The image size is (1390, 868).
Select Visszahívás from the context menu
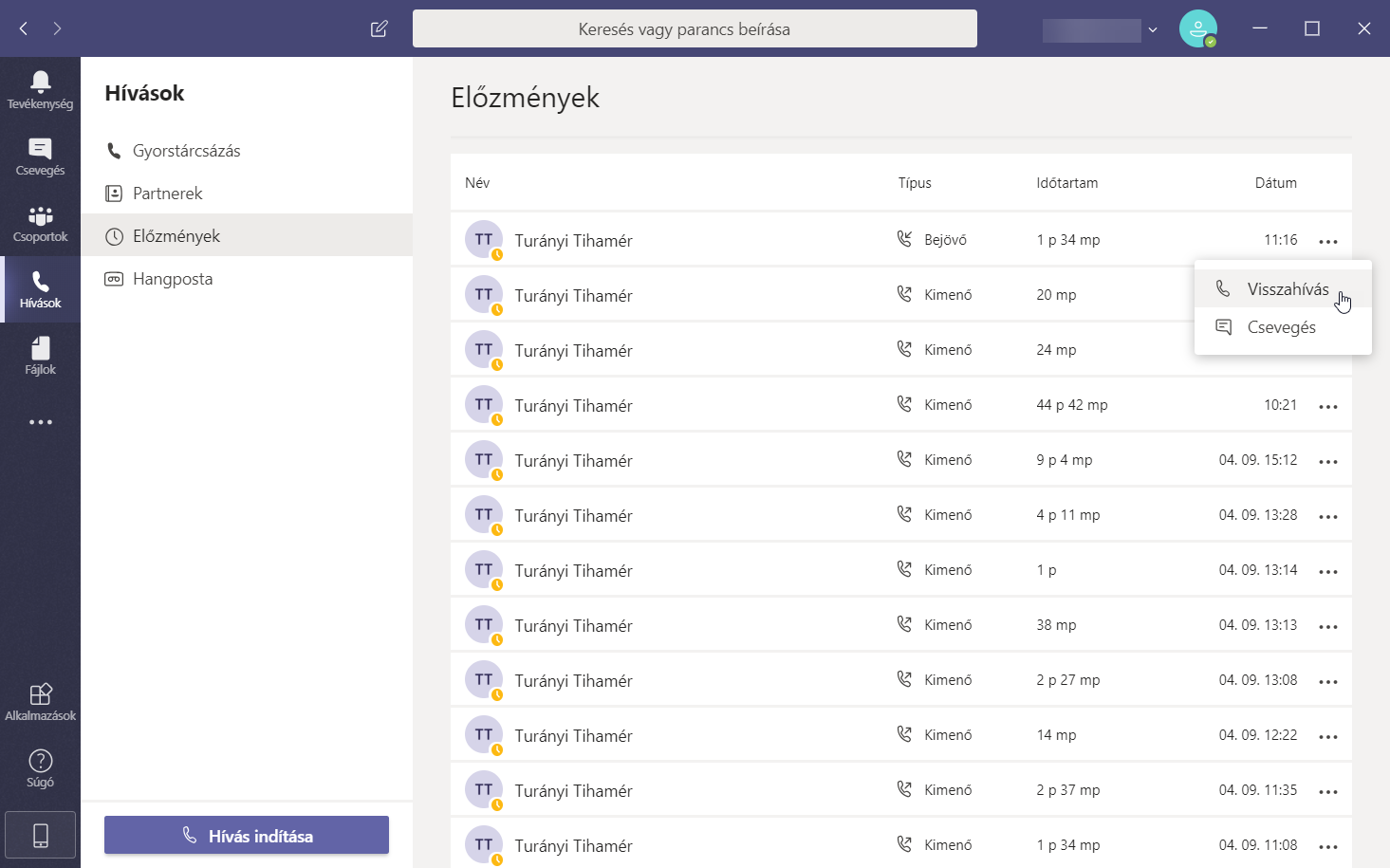pyautogui.click(x=1287, y=289)
